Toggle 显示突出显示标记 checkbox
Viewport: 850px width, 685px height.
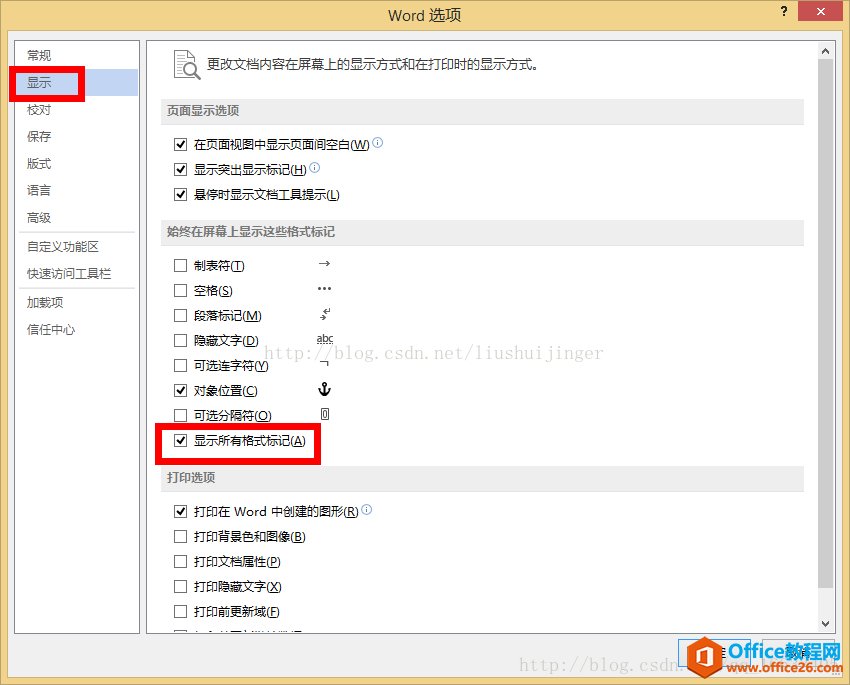tap(181, 169)
